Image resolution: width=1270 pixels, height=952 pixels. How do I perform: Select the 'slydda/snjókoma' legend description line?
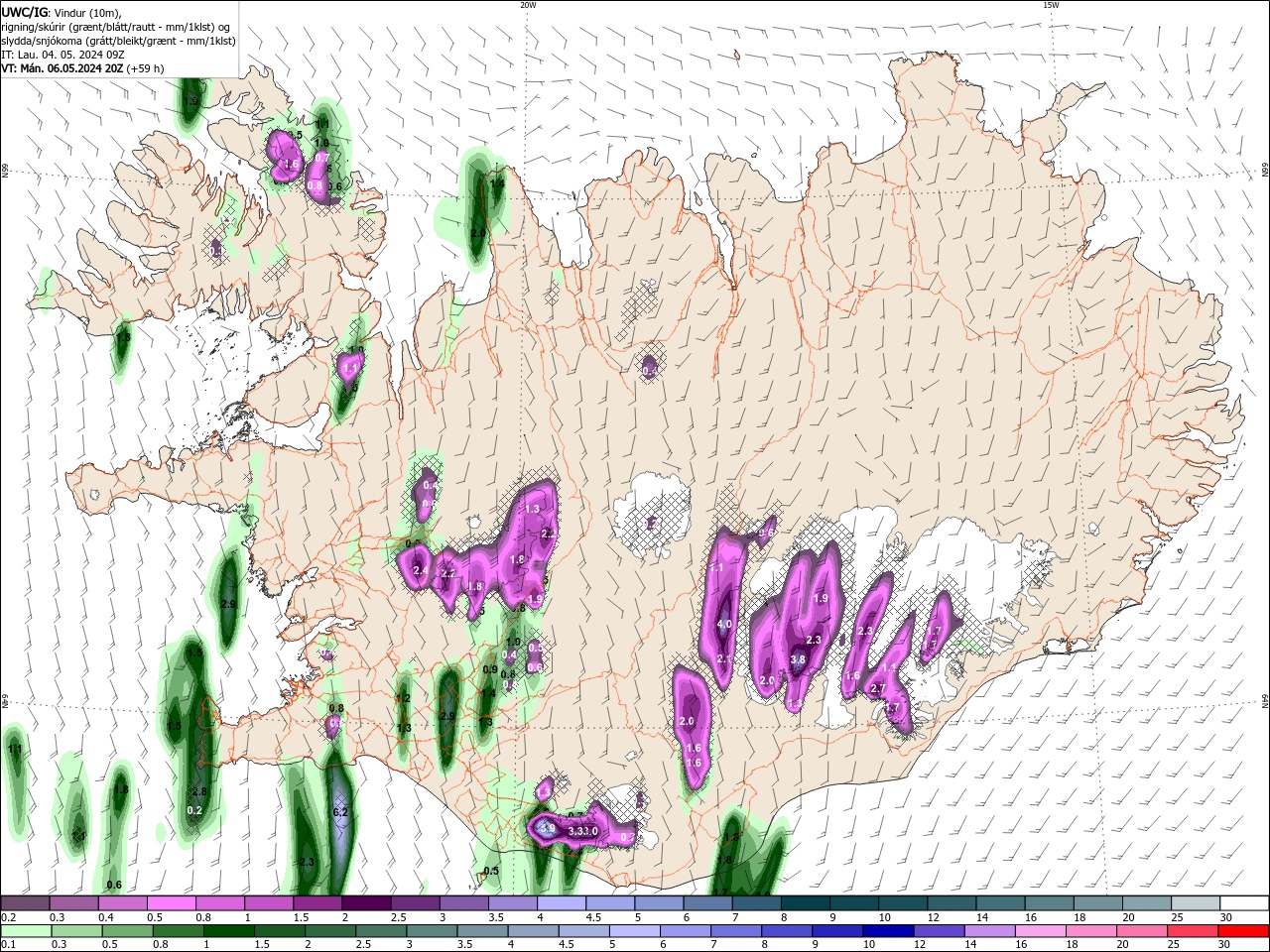click(x=119, y=41)
